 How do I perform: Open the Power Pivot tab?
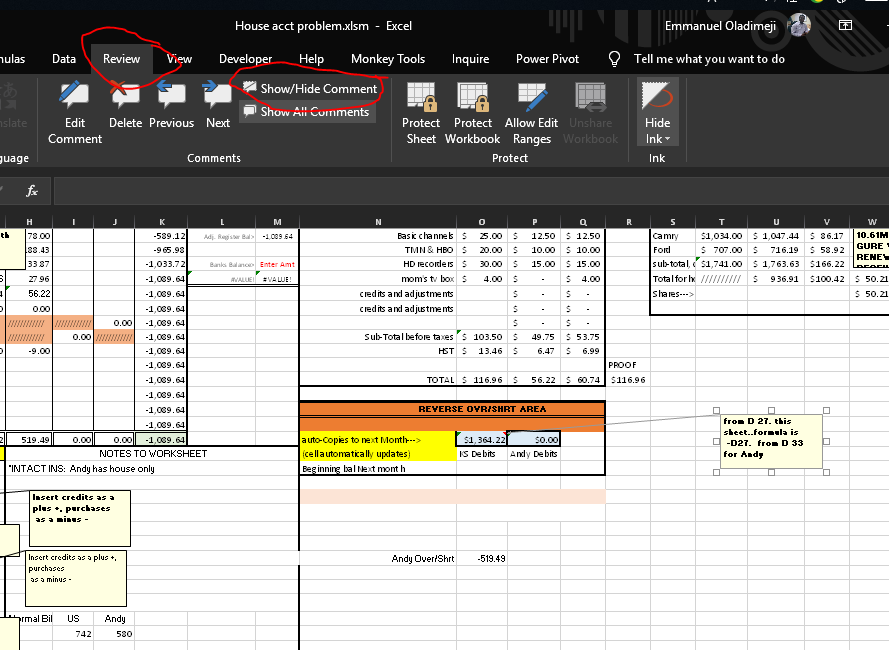[x=547, y=59]
